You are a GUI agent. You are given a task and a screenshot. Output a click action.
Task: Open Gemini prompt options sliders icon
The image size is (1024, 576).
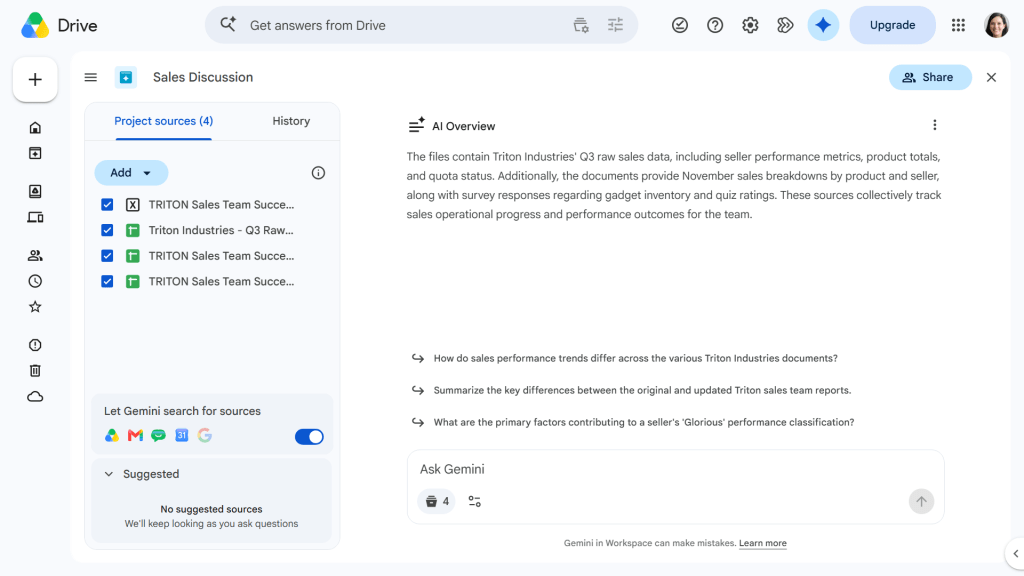475,502
